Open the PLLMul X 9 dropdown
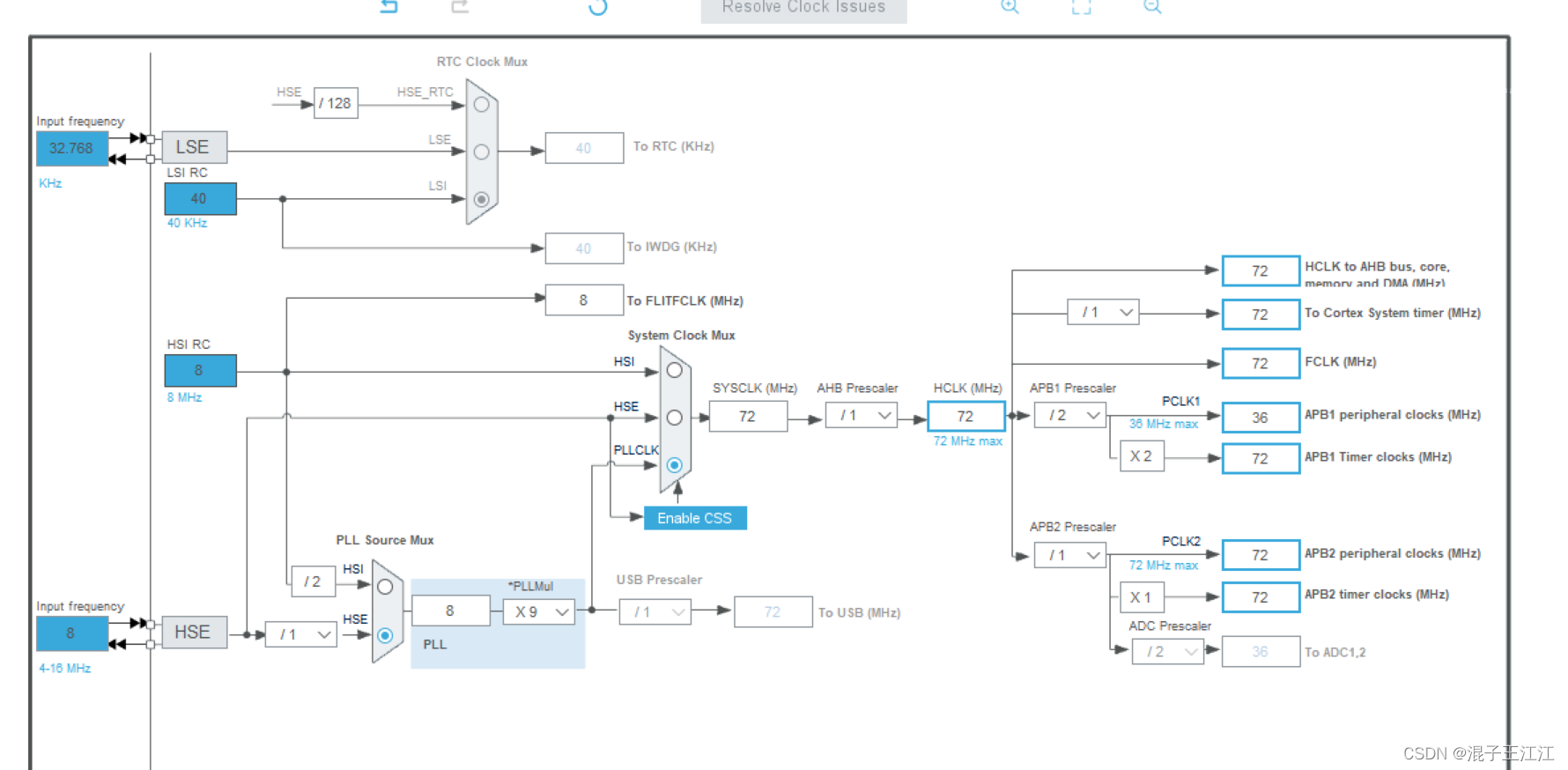1568x770 pixels. point(539,611)
